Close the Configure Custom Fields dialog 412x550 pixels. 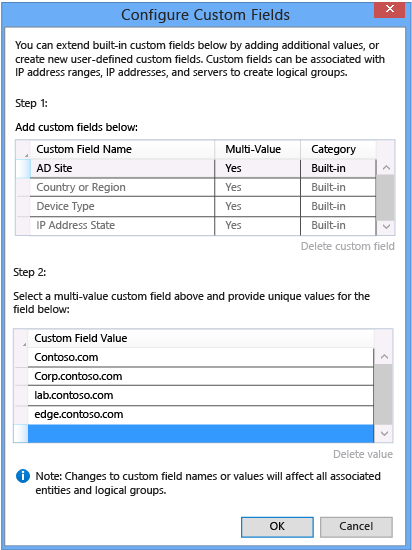click(390, 9)
